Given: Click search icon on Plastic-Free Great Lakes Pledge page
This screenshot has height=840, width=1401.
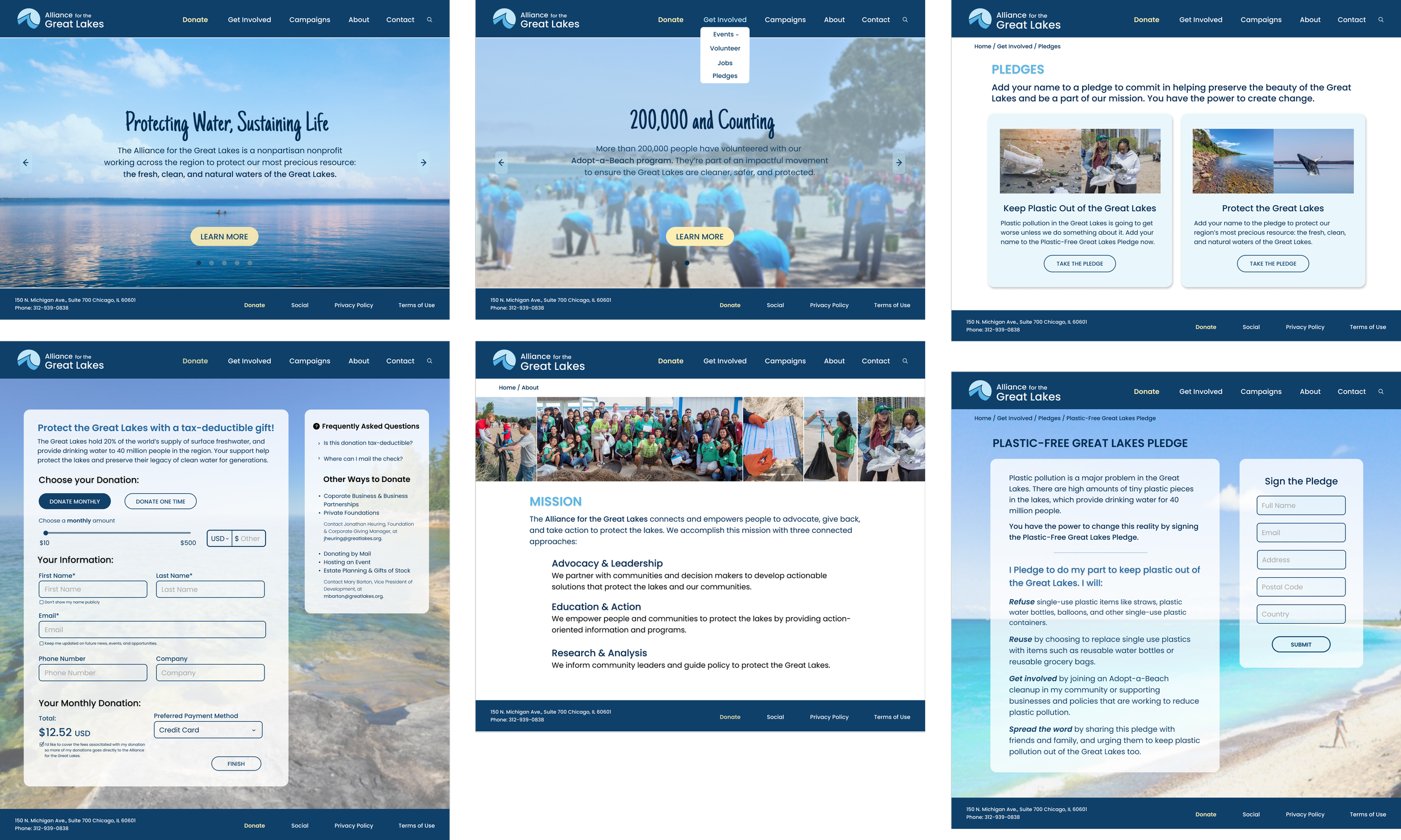Looking at the screenshot, I should pyautogui.click(x=1381, y=392).
